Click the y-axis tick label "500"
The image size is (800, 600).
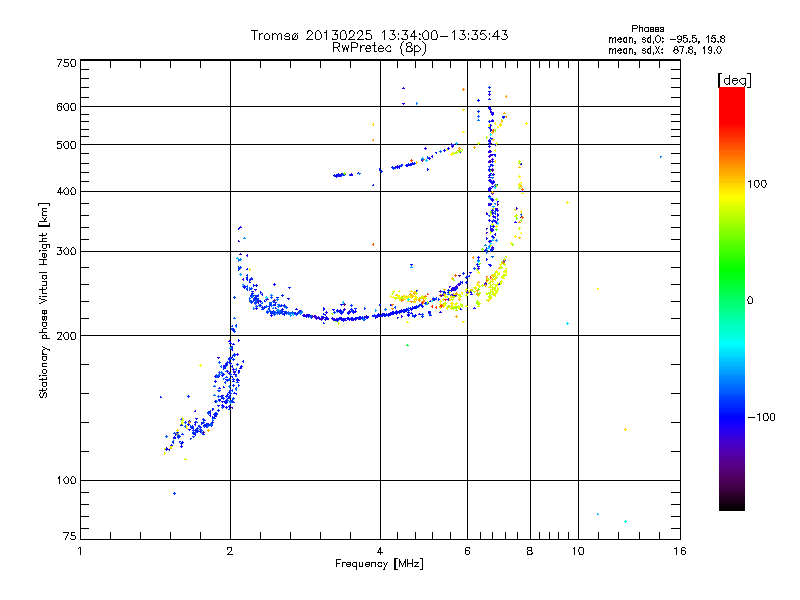[x=66, y=145]
